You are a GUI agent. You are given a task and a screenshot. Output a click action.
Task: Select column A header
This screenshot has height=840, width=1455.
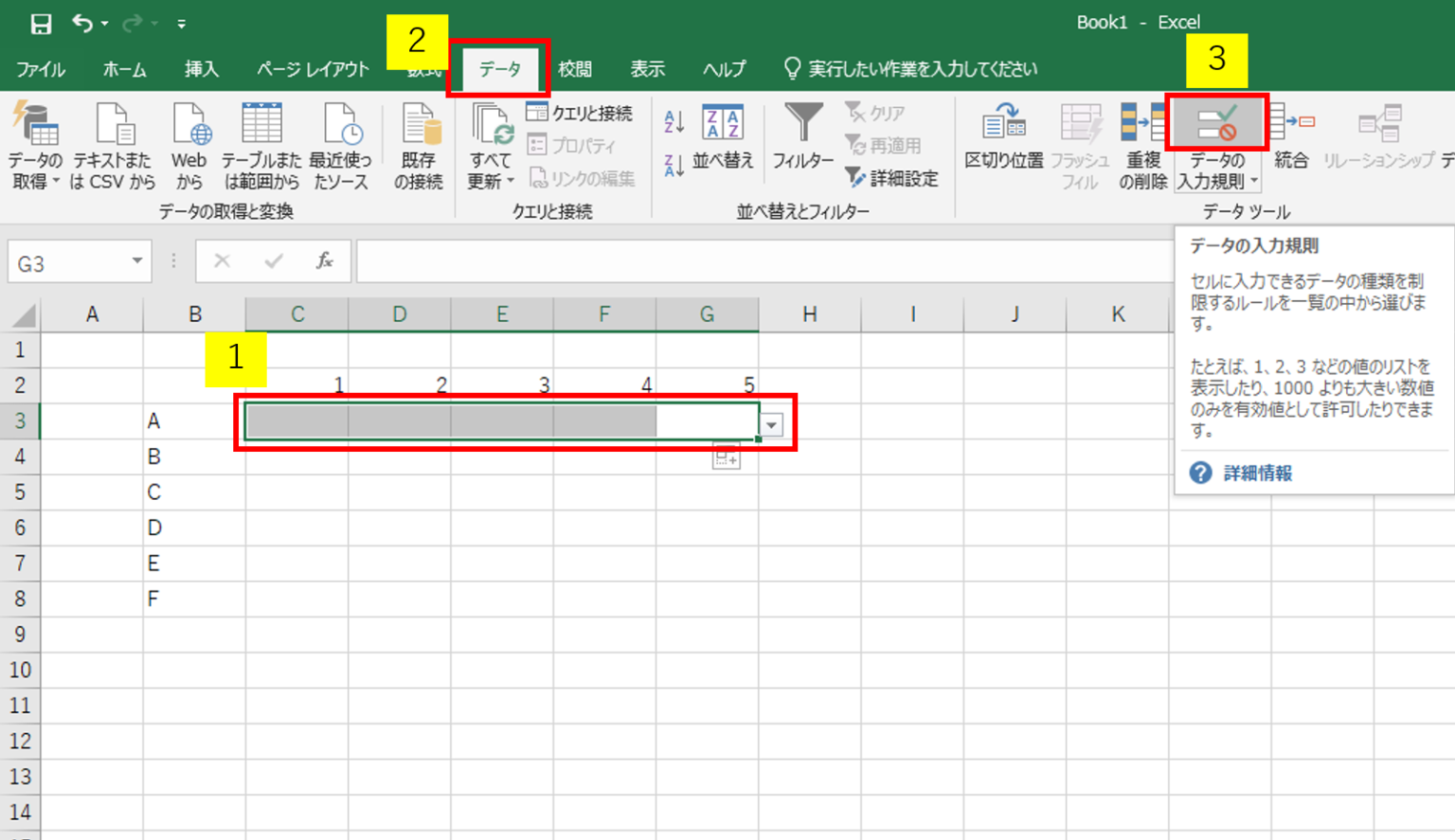coord(92,314)
